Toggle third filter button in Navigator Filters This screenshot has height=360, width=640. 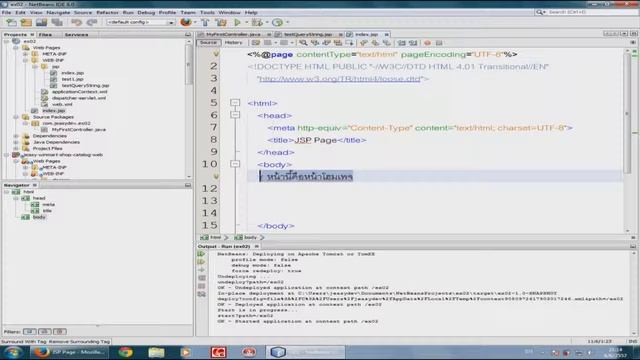60,332
